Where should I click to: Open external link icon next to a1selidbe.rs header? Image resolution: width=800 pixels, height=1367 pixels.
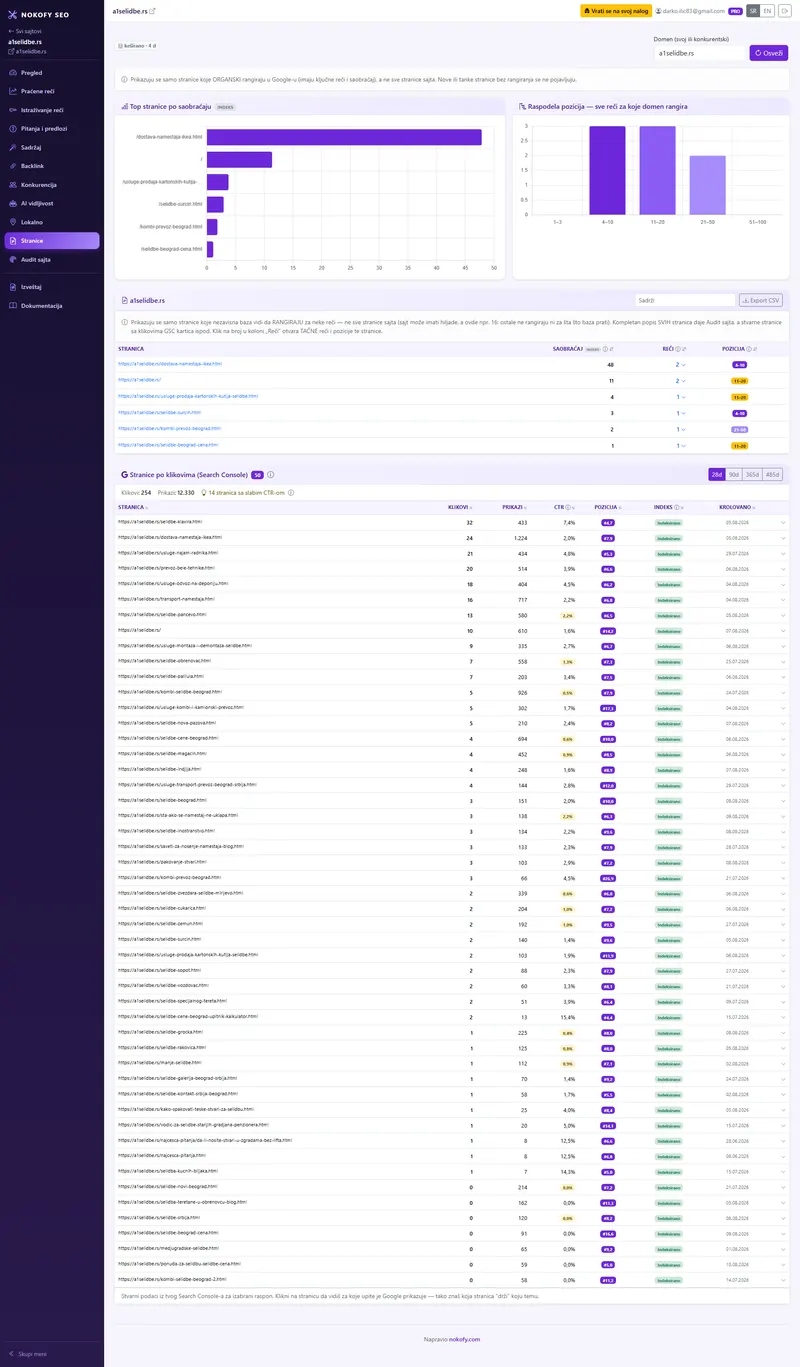pyautogui.click(x=152, y=10)
